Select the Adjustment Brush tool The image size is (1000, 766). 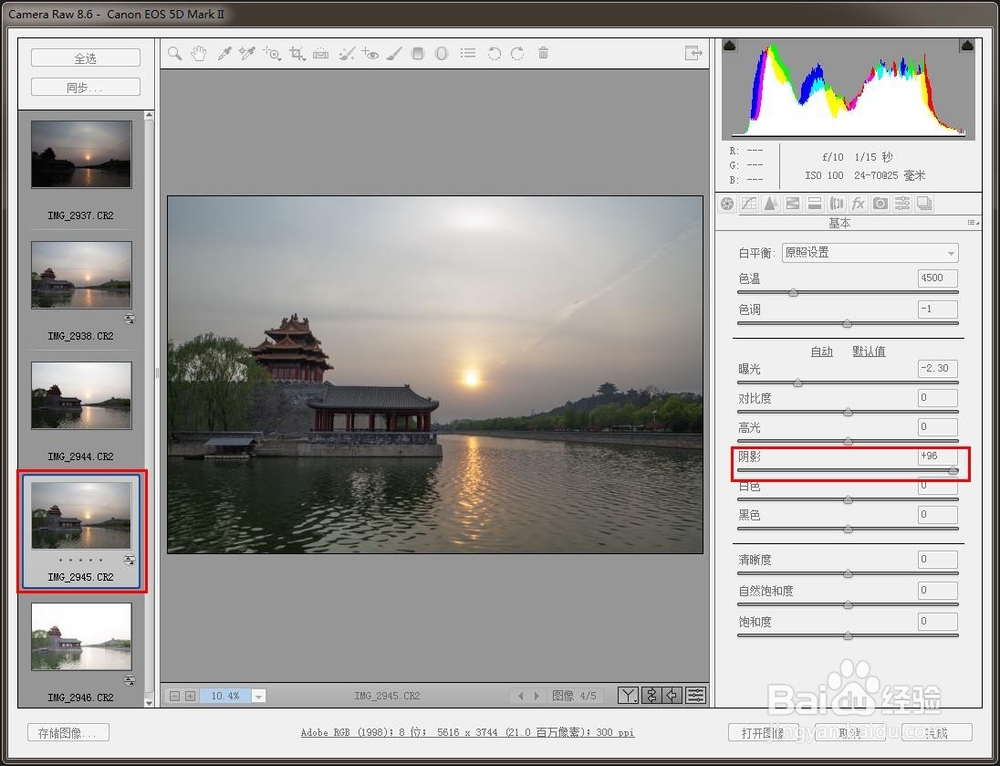point(394,54)
